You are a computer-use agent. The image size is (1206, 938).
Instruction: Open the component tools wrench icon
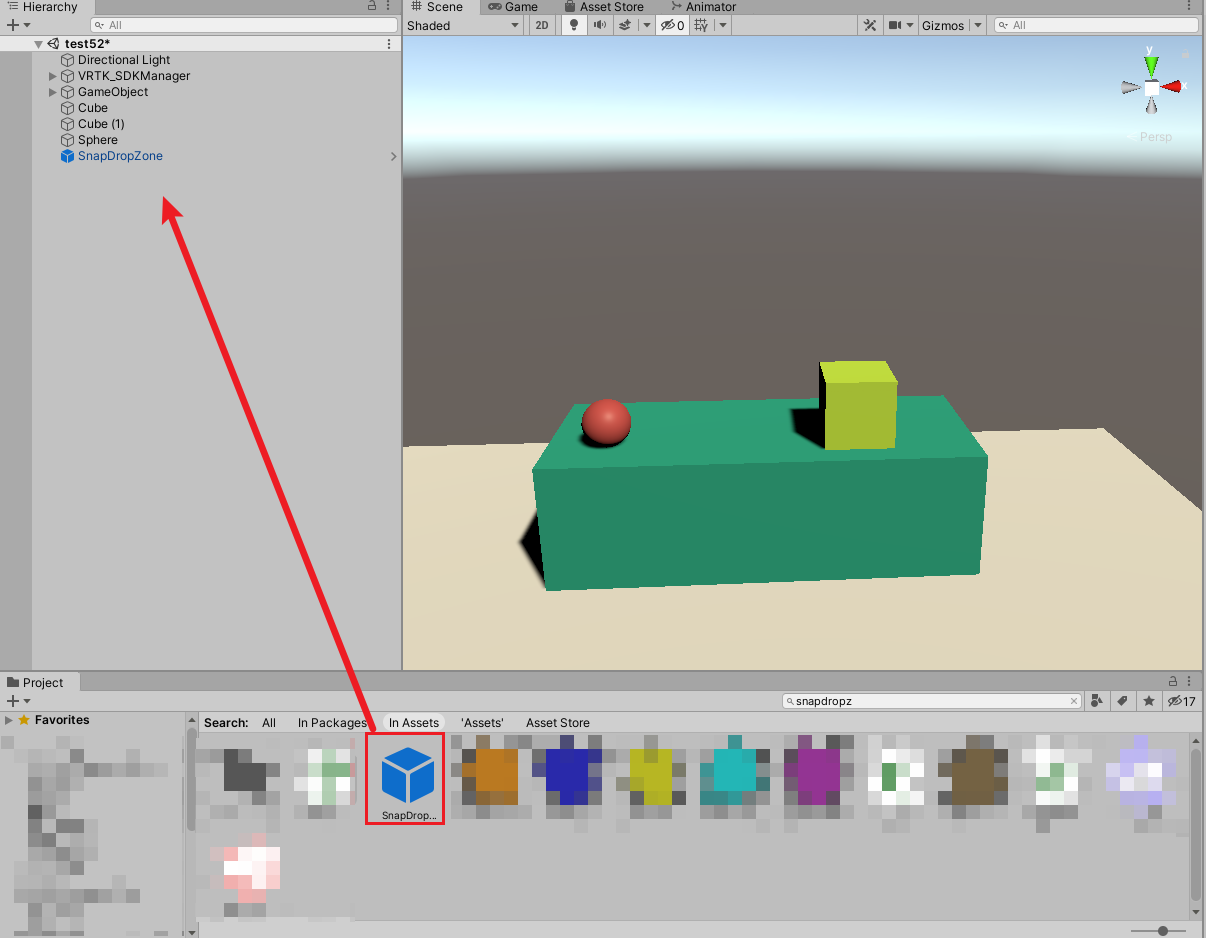click(872, 24)
